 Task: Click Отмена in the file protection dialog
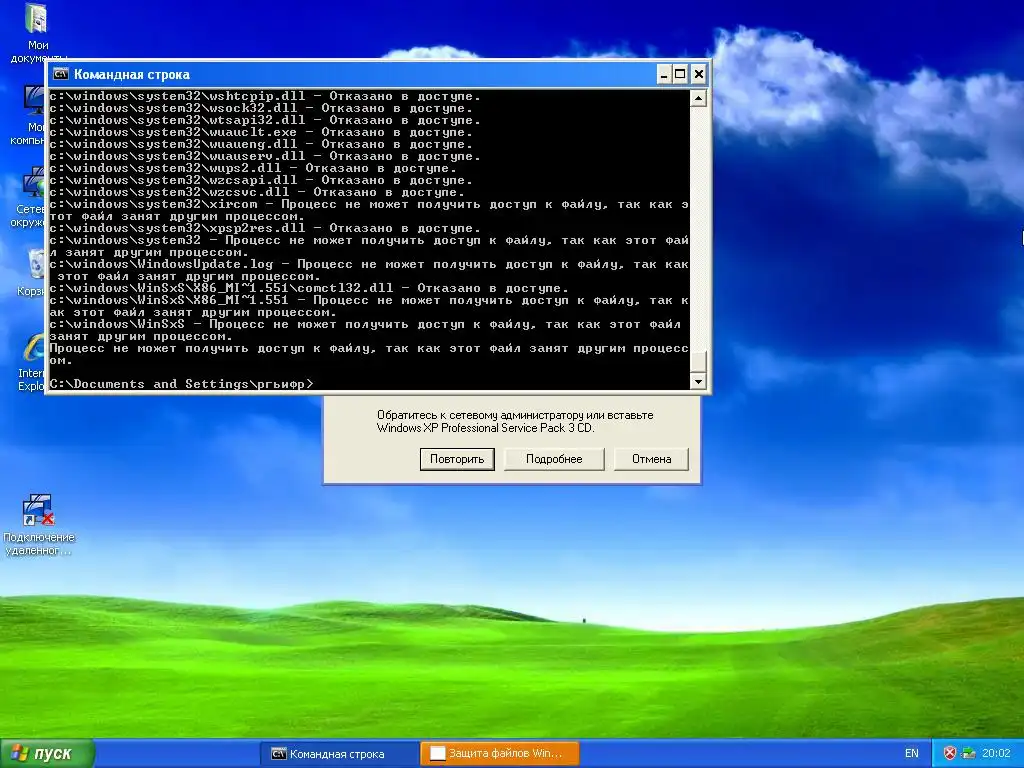click(651, 459)
